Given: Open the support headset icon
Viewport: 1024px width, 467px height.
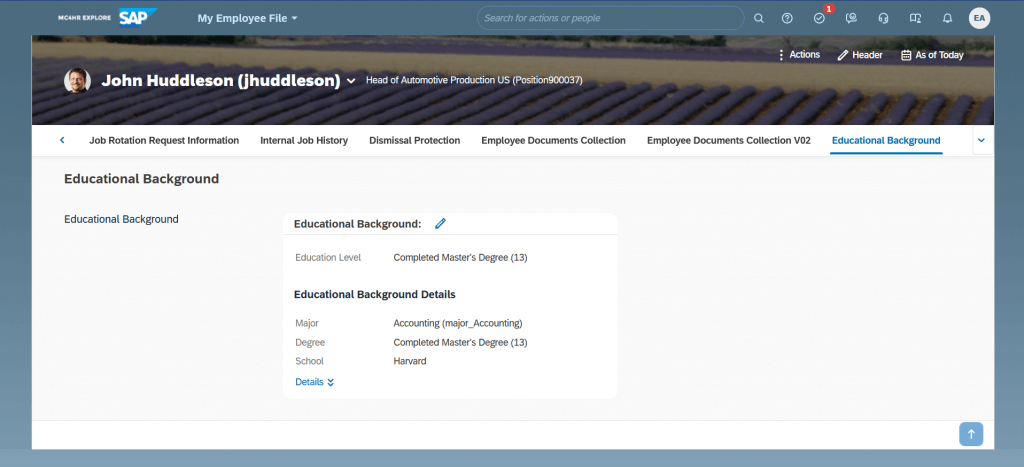Looking at the screenshot, I should [x=883, y=18].
